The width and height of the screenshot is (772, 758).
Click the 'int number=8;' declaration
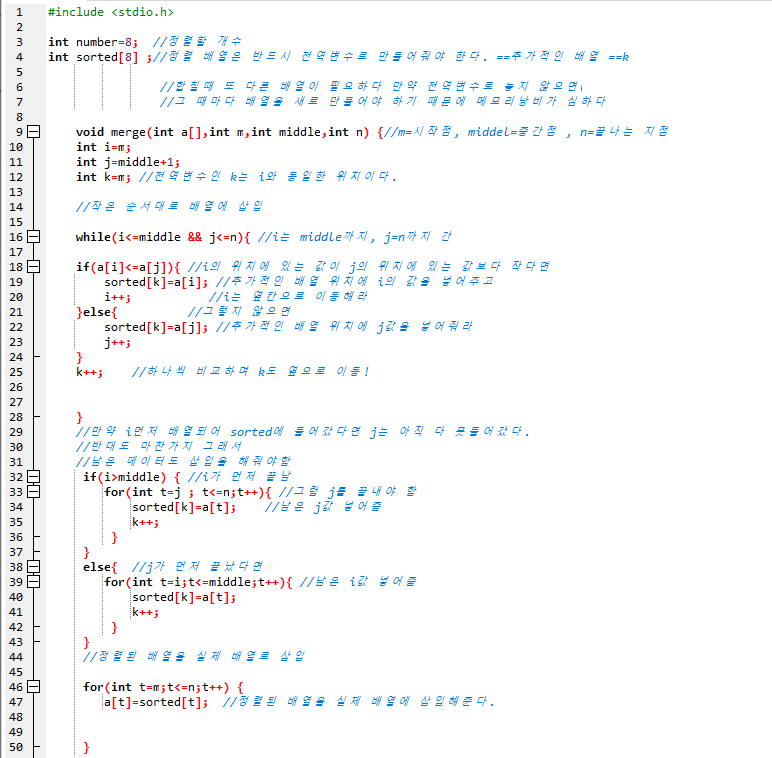[93, 42]
